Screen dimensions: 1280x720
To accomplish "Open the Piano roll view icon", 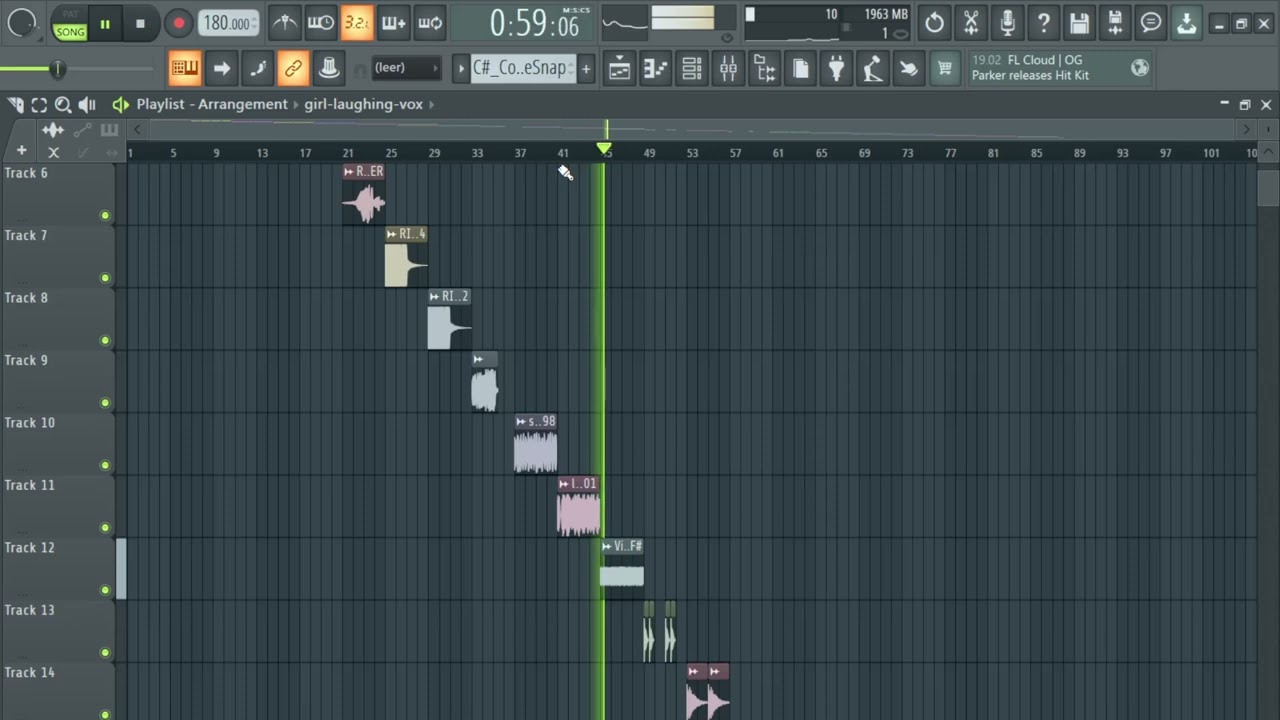I will pos(656,68).
